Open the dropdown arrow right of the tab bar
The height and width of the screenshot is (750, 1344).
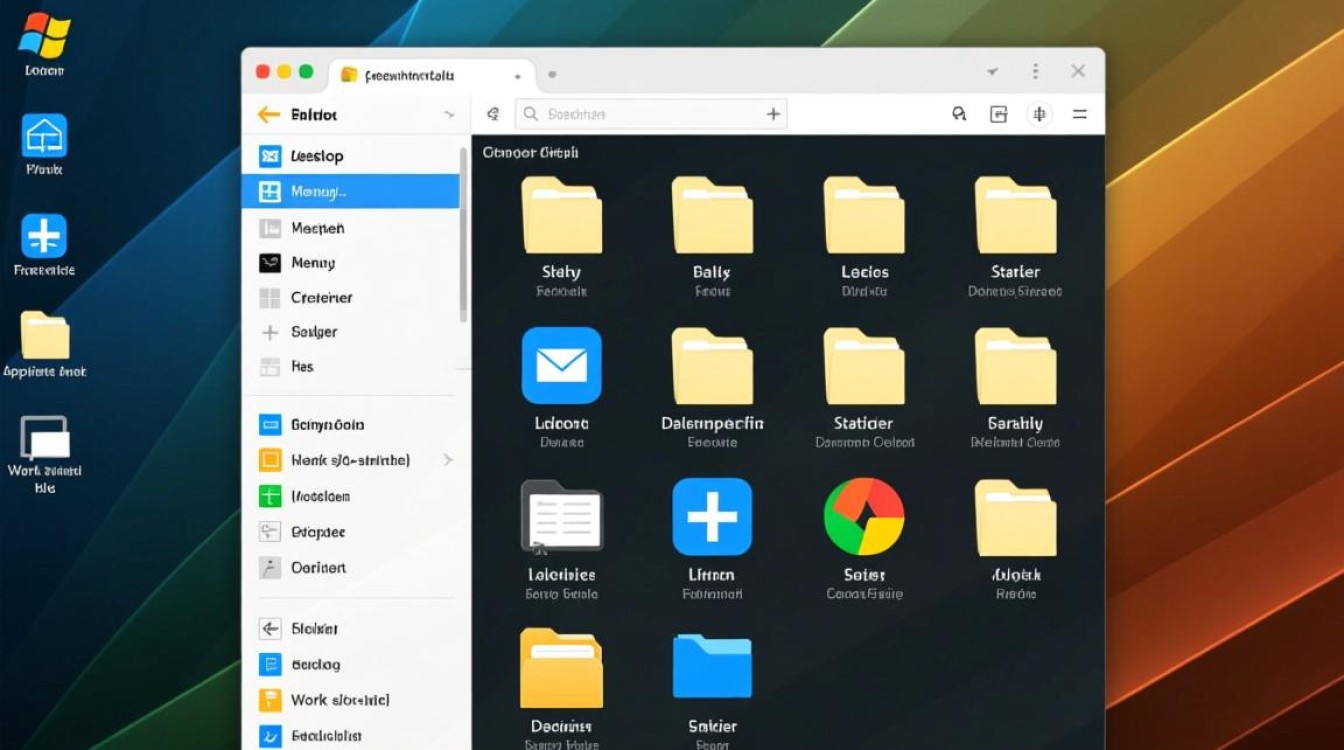(991, 71)
